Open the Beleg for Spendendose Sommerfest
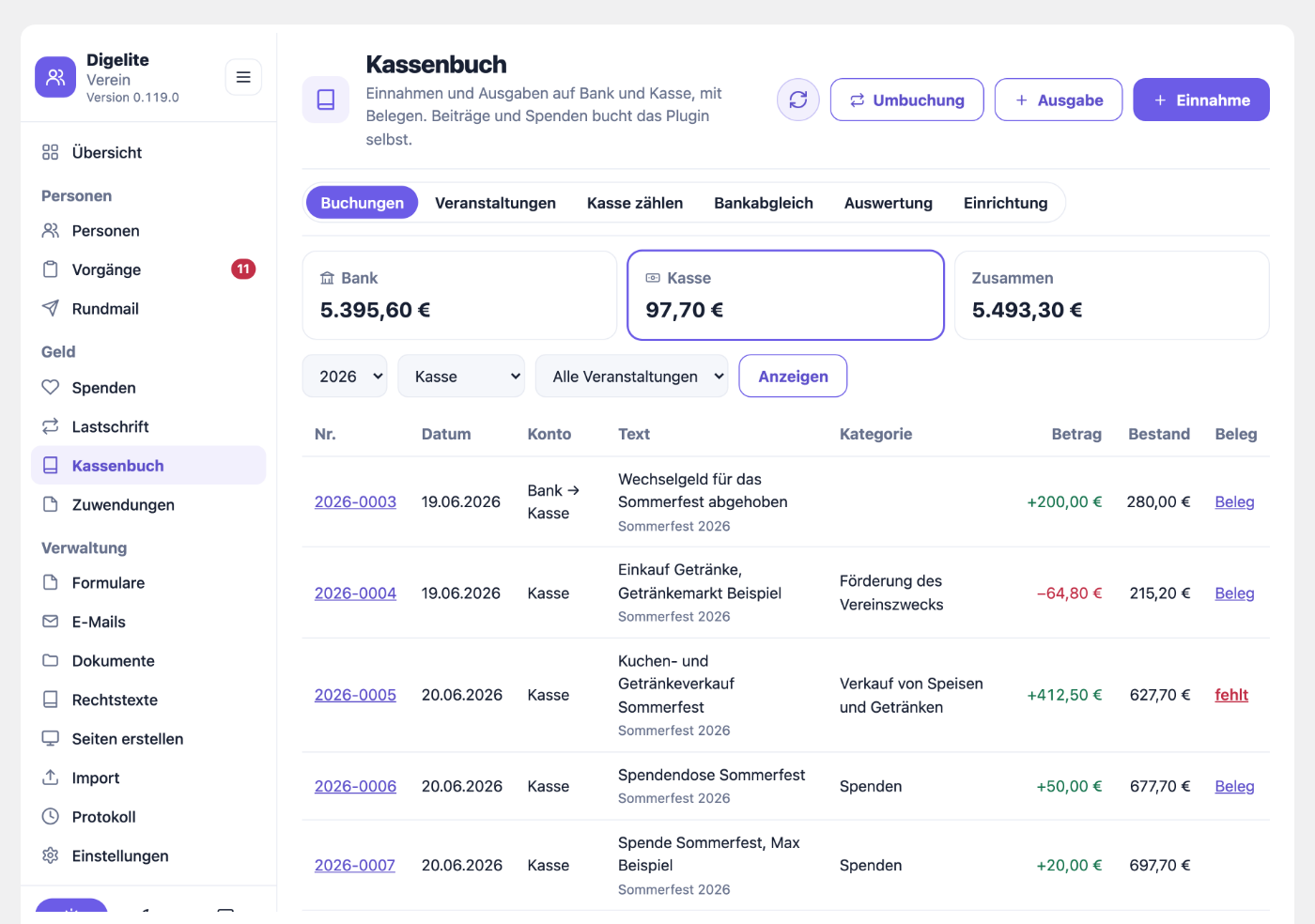 pos(1234,786)
